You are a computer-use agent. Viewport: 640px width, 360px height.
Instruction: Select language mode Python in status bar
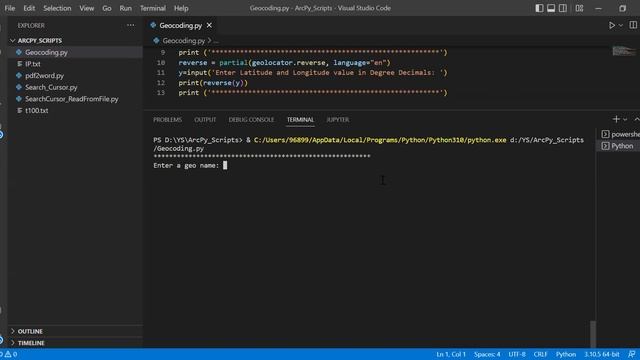[x=565, y=354]
